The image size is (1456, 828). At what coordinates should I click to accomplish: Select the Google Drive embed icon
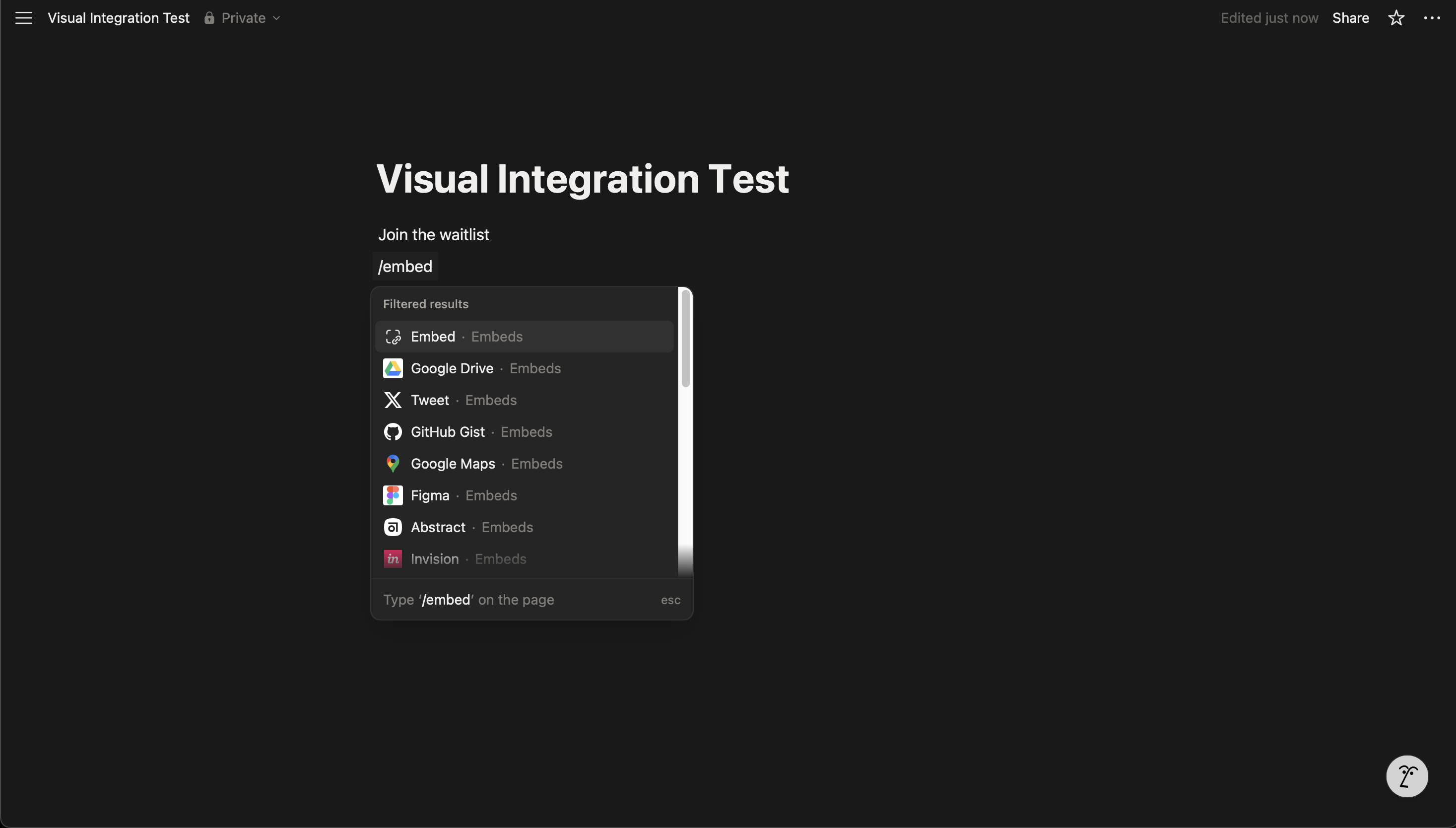(x=393, y=368)
